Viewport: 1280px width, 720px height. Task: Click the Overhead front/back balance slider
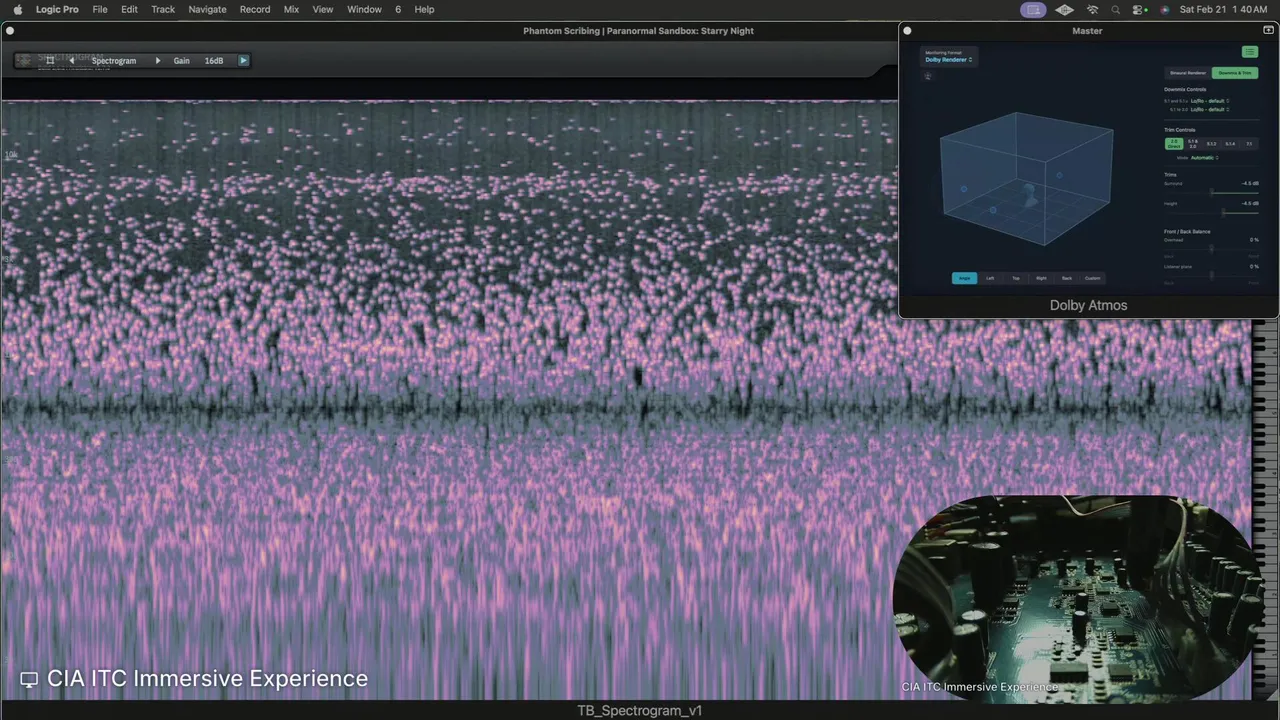point(1212,249)
